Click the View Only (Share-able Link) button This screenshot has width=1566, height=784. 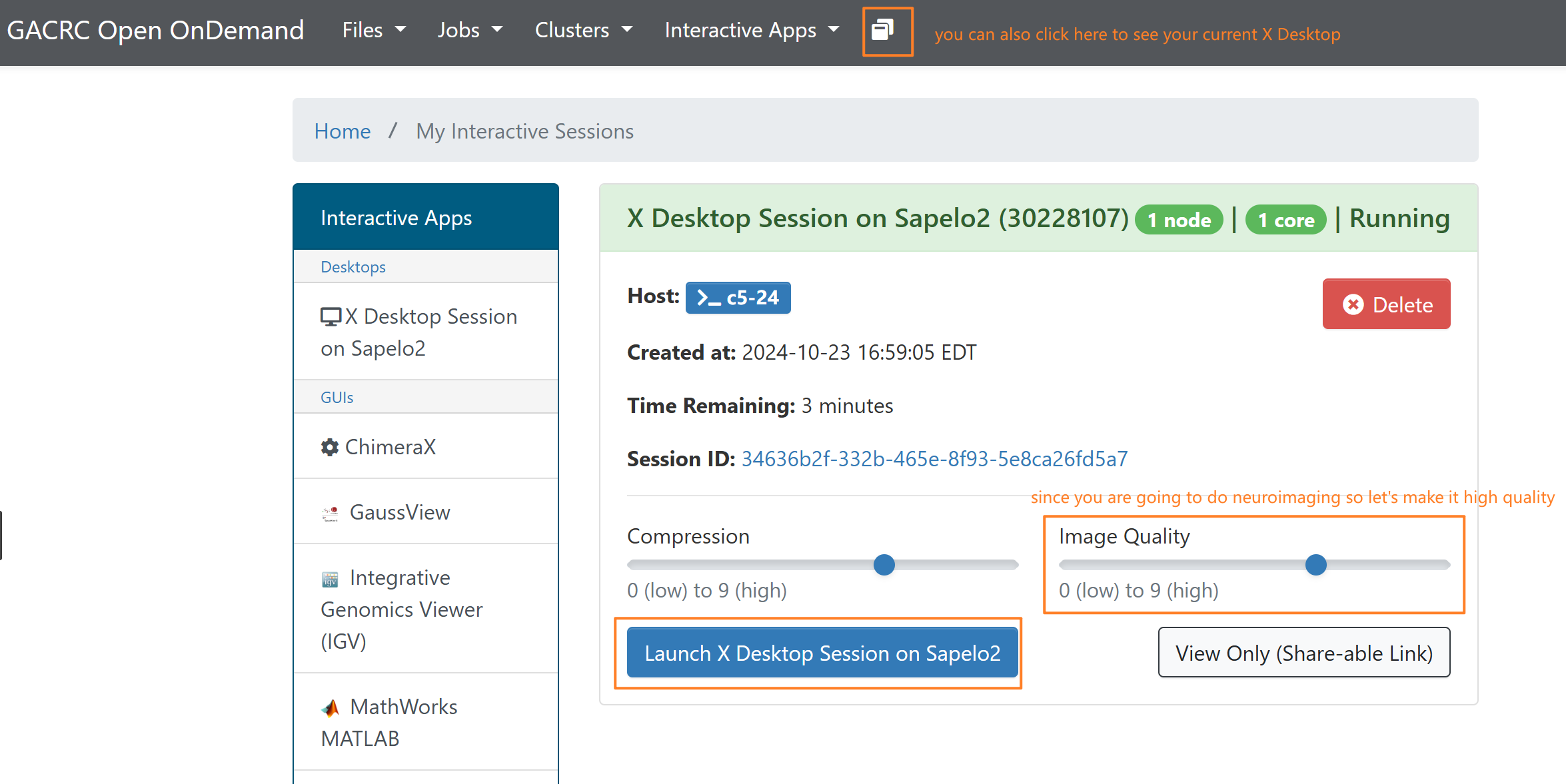click(x=1303, y=653)
